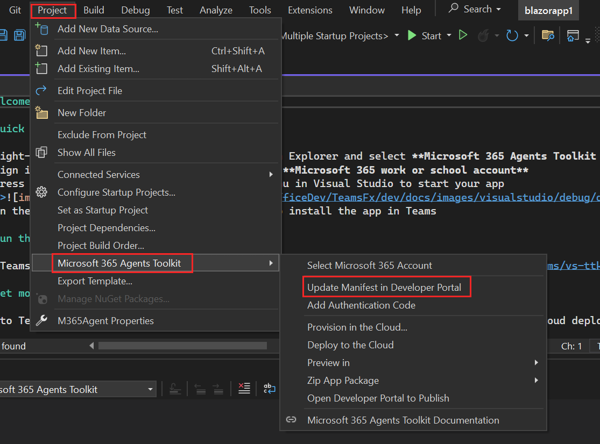The height and width of the screenshot is (444, 600).
Task: Open the Window menu
Action: pyautogui.click(x=367, y=10)
